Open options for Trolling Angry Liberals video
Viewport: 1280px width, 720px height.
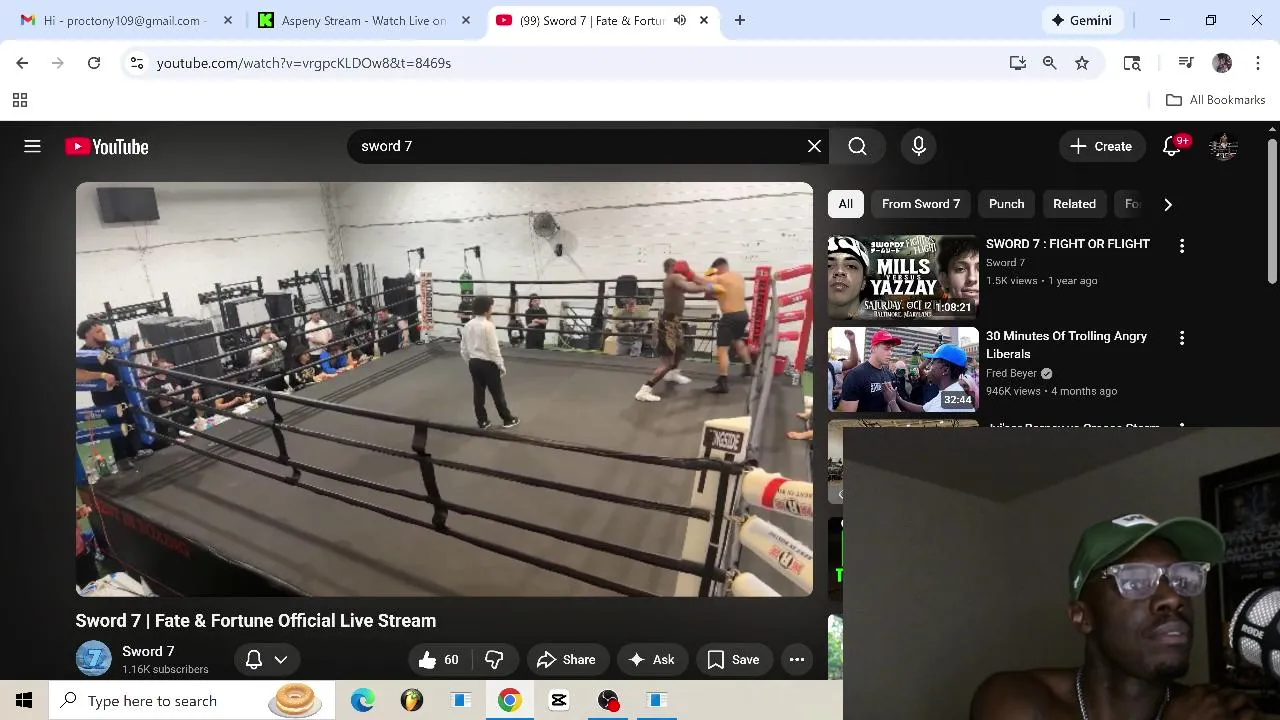[1182, 338]
